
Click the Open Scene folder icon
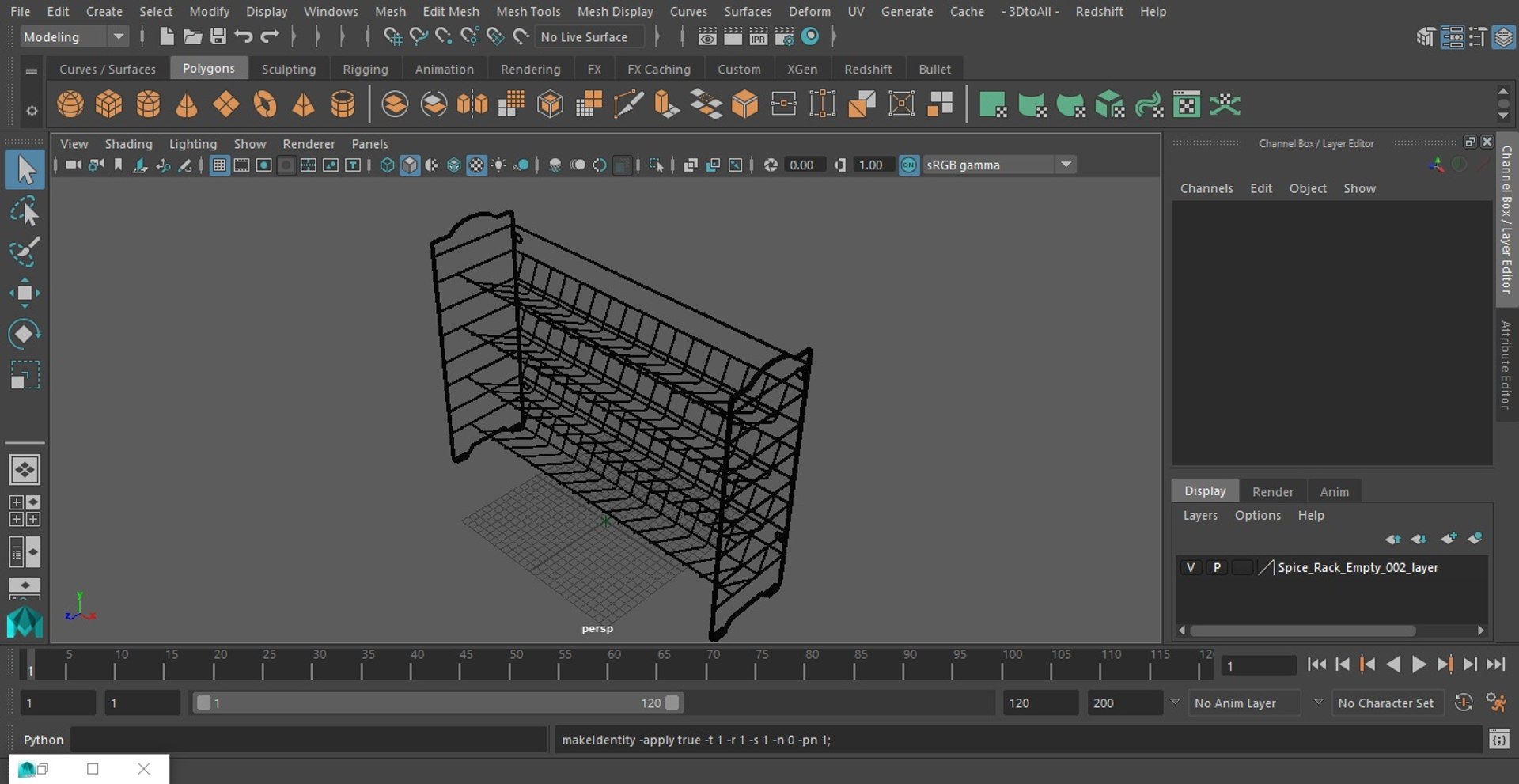coord(192,36)
